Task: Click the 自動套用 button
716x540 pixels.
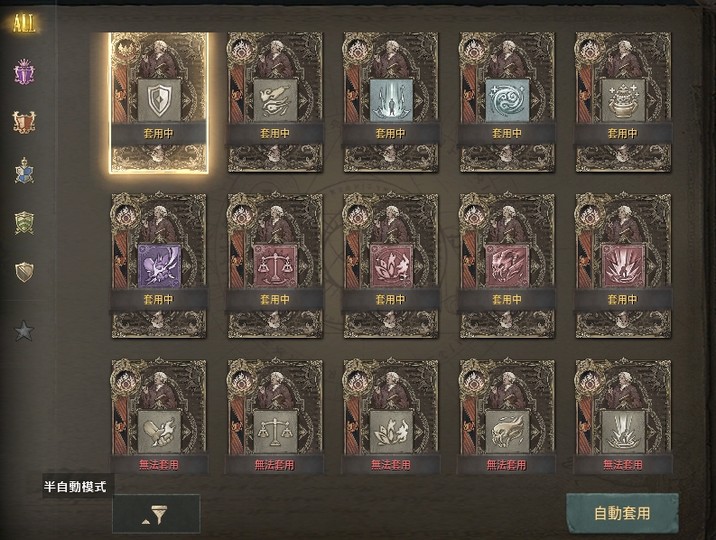Action: tap(622, 513)
